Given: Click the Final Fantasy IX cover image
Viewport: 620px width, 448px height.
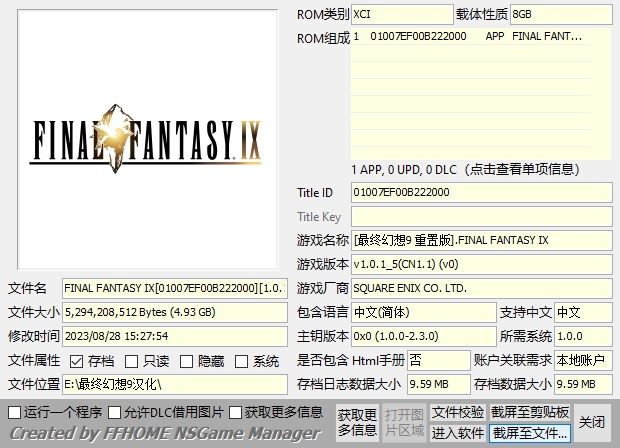Looking at the screenshot, I should tap(147, 140).
